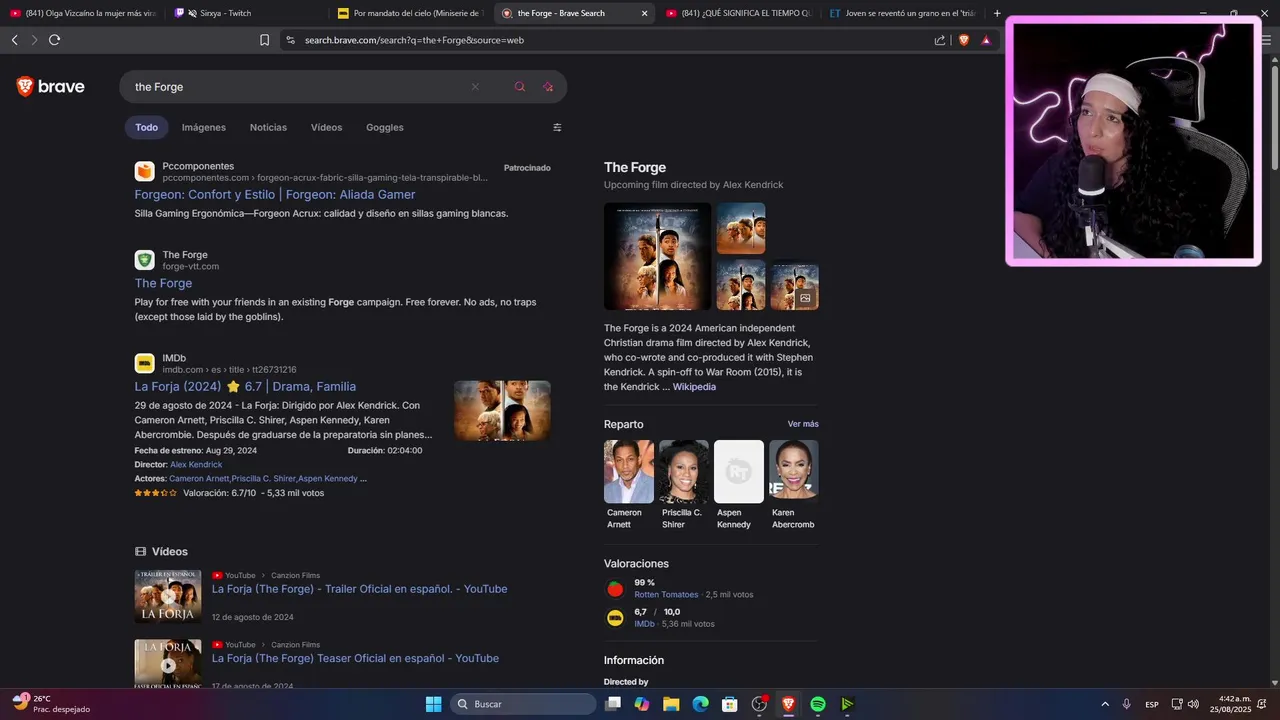Click Karen Abercrombie cast photo
This screenshot has width=1280, height=720.
794,469
